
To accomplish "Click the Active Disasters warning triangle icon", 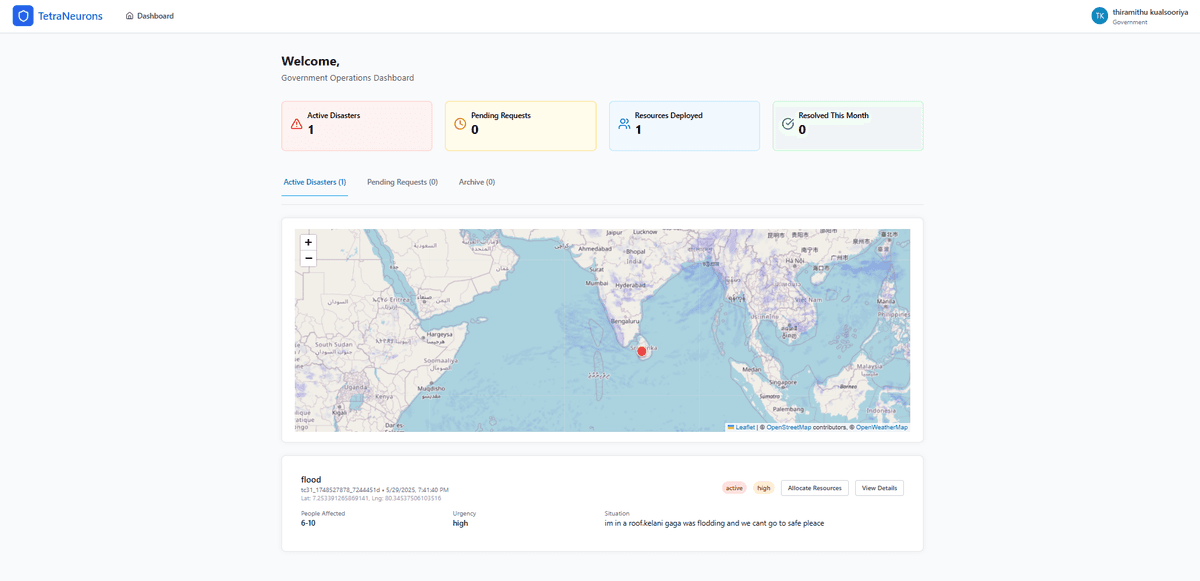I will tap(296, 124).
